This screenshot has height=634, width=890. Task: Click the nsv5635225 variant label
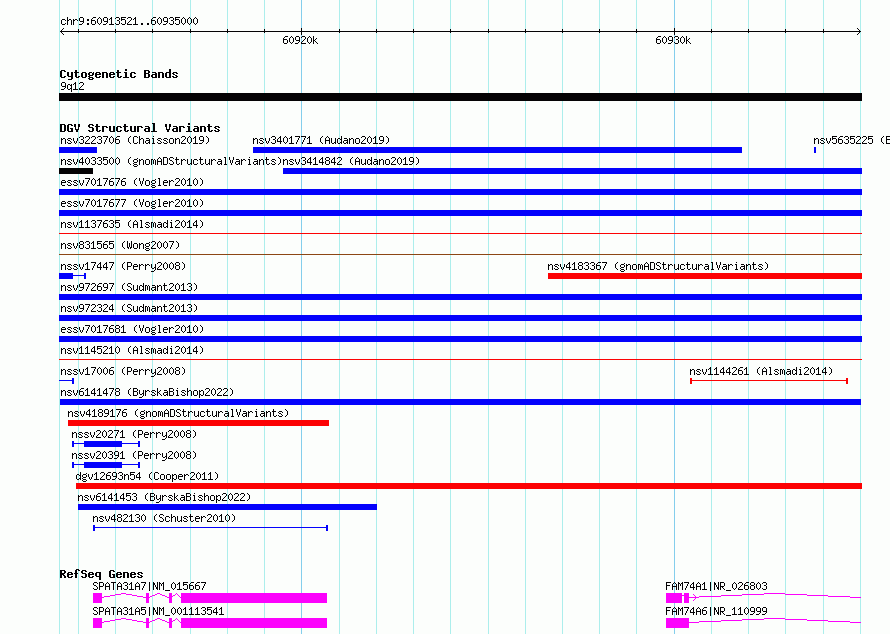(x=851, y=140)
